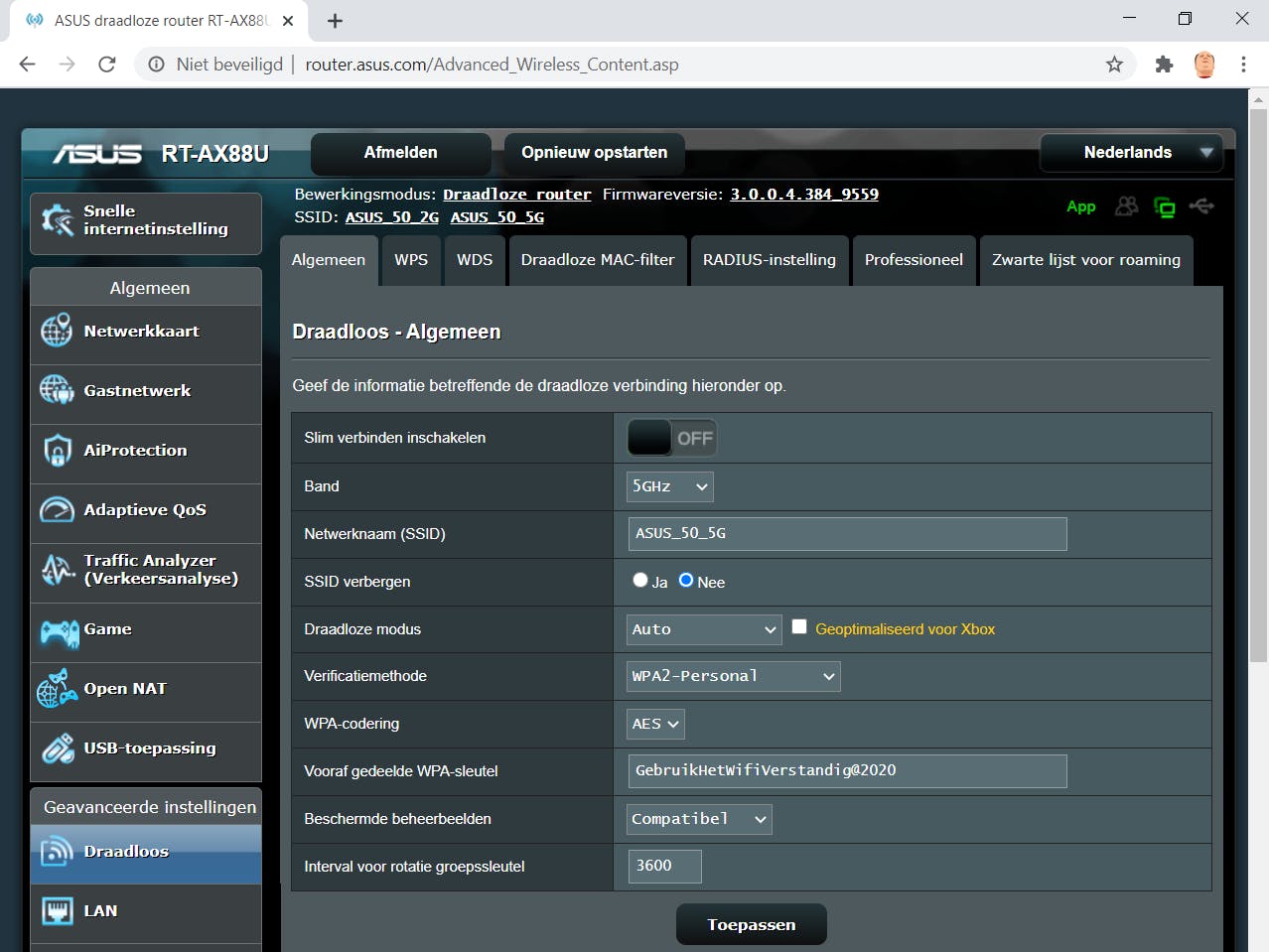
Task: Switch to RADIUS-instelling tab
Action: point(770,260)
